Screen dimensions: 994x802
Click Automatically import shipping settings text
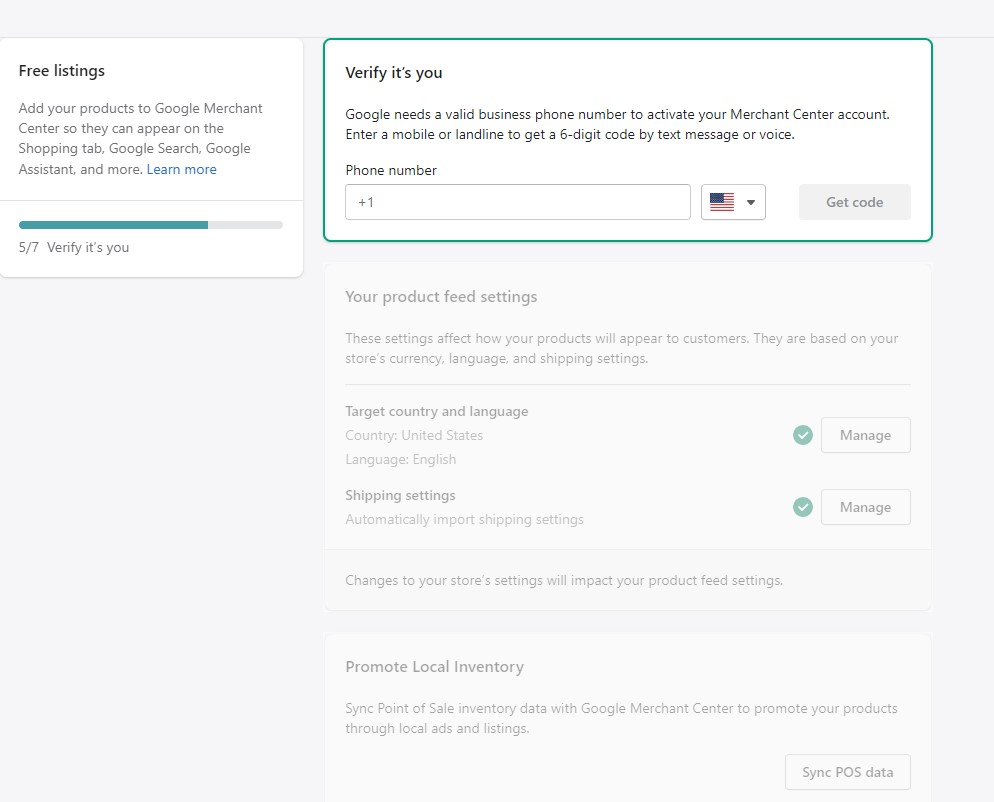tap(464, 519)
